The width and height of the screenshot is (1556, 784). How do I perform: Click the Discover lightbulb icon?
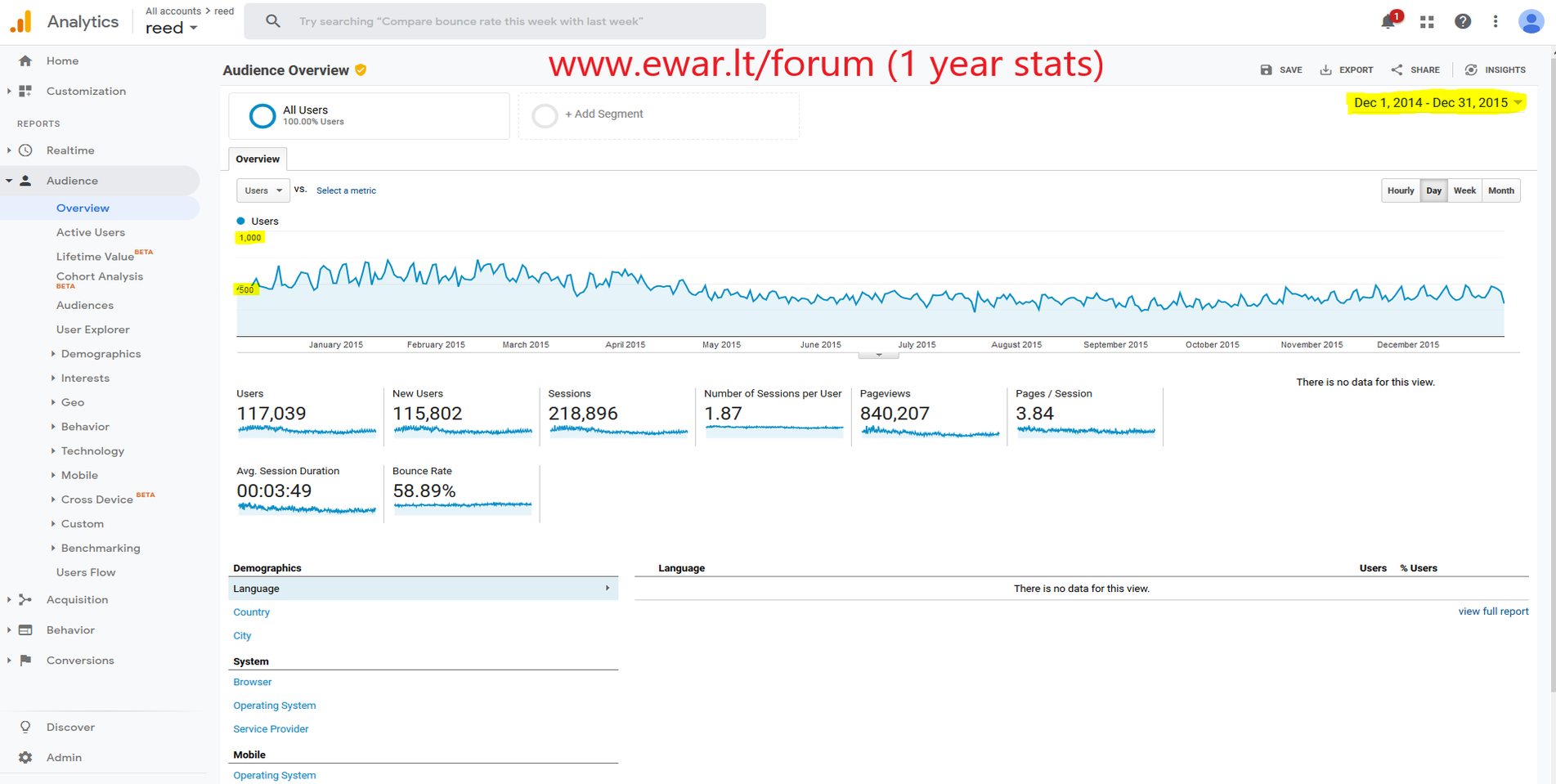pos(25,727)
